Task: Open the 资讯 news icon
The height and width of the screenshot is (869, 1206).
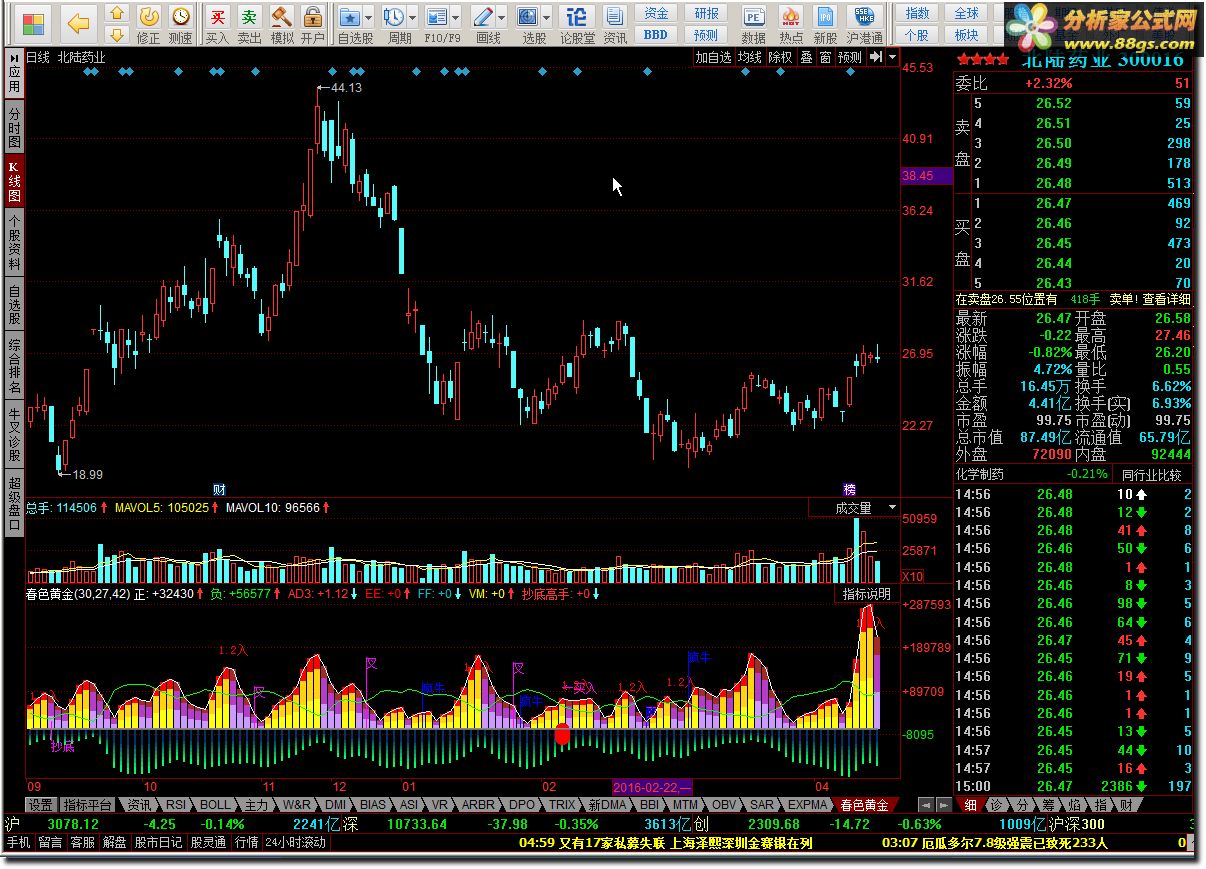Action: coord(615,17)
